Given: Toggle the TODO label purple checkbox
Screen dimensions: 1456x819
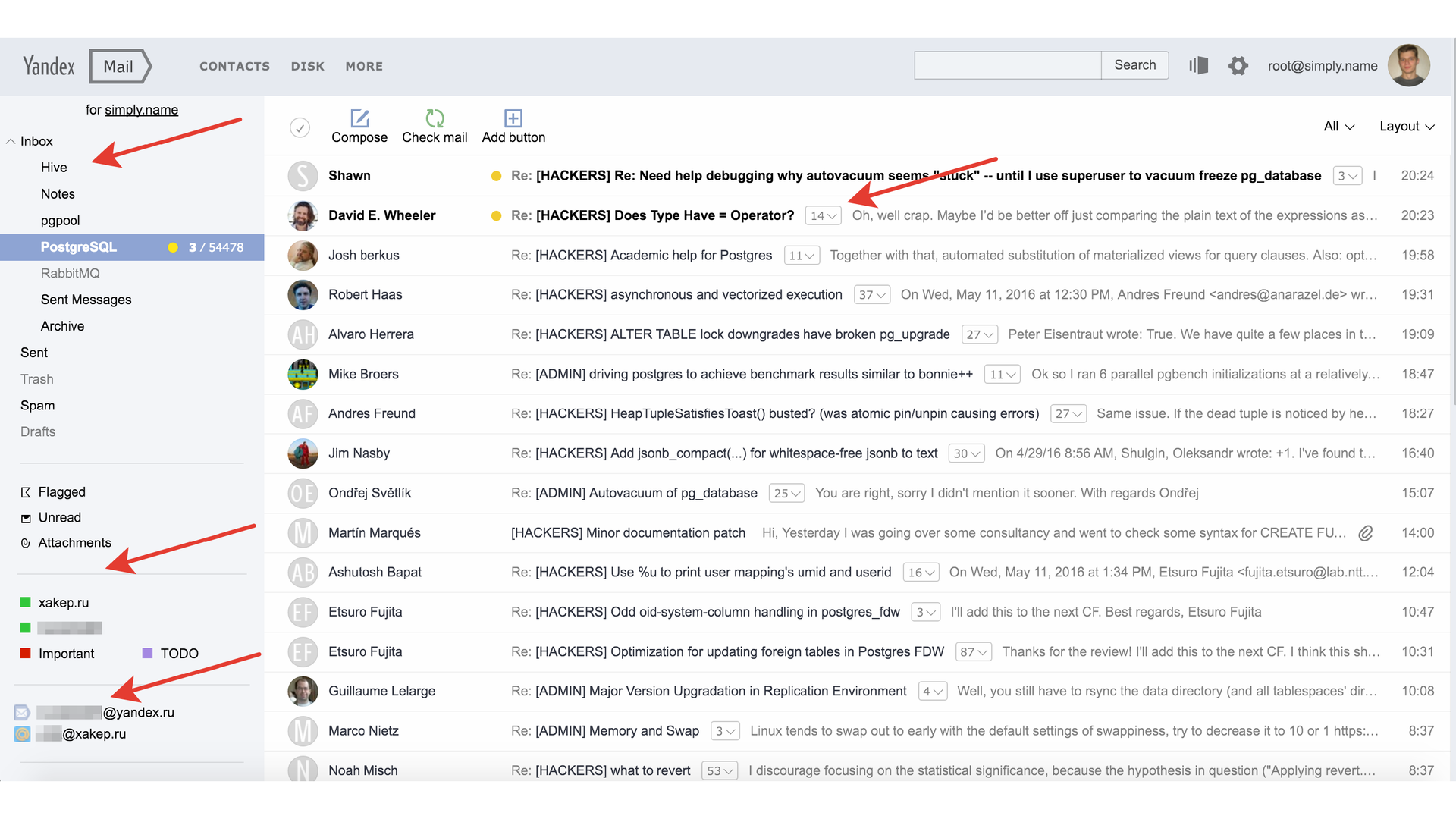Looking at the screenshot, I should (148, 652).
